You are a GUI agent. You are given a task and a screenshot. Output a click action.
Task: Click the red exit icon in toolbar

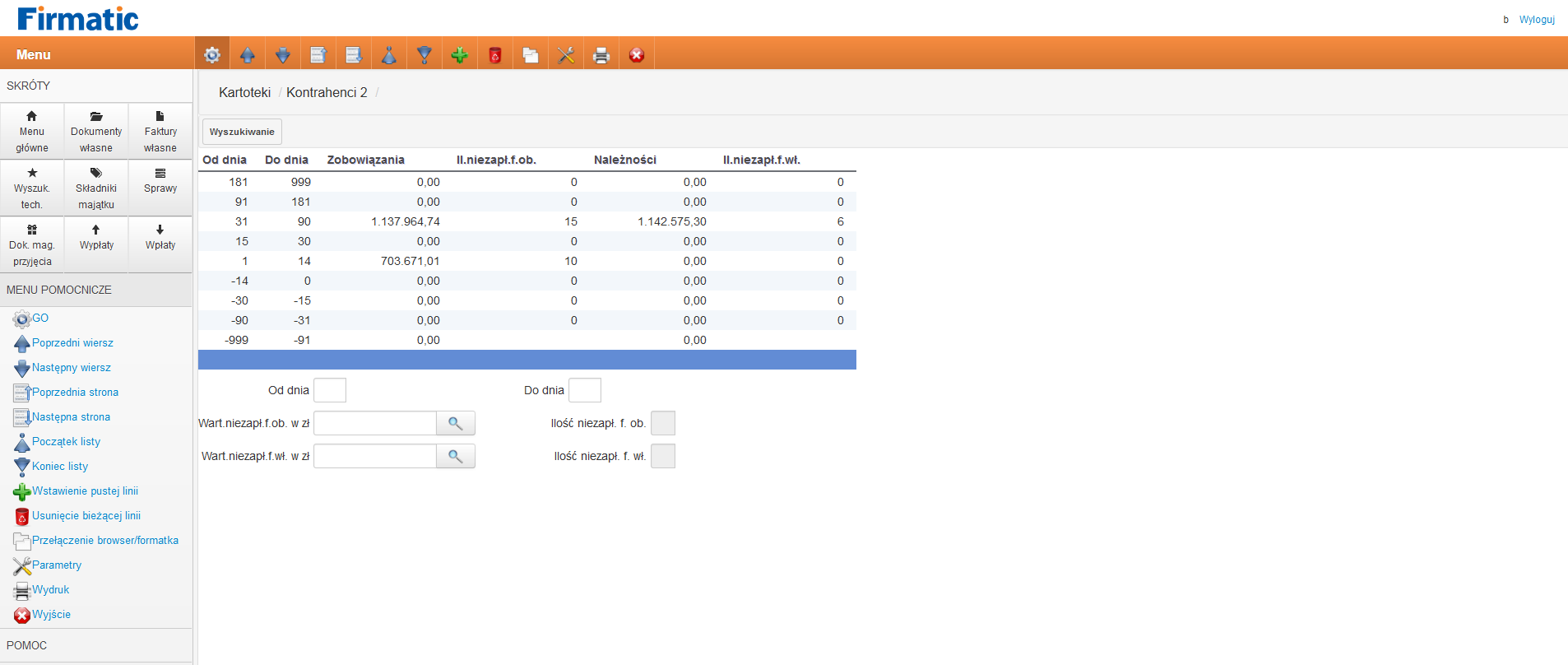tap(637, 55)
